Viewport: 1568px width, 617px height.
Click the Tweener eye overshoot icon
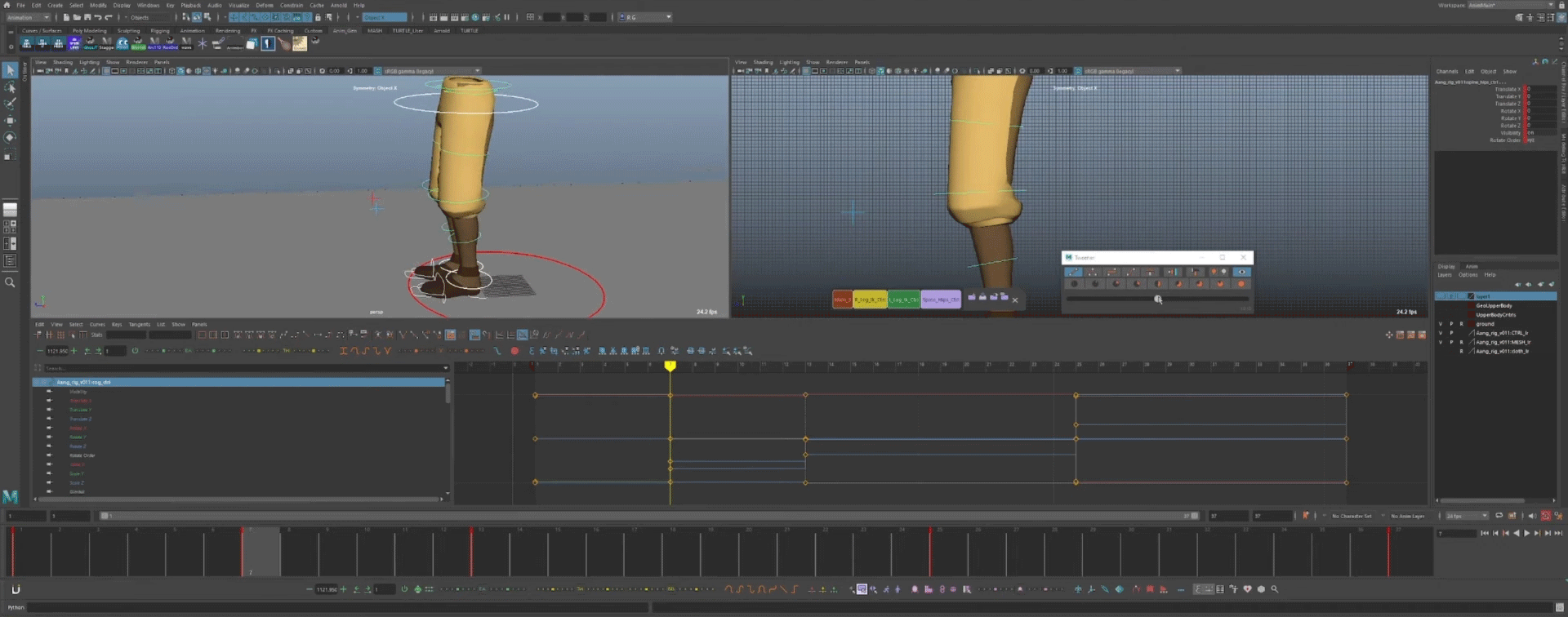click(x=1241, y=272)
